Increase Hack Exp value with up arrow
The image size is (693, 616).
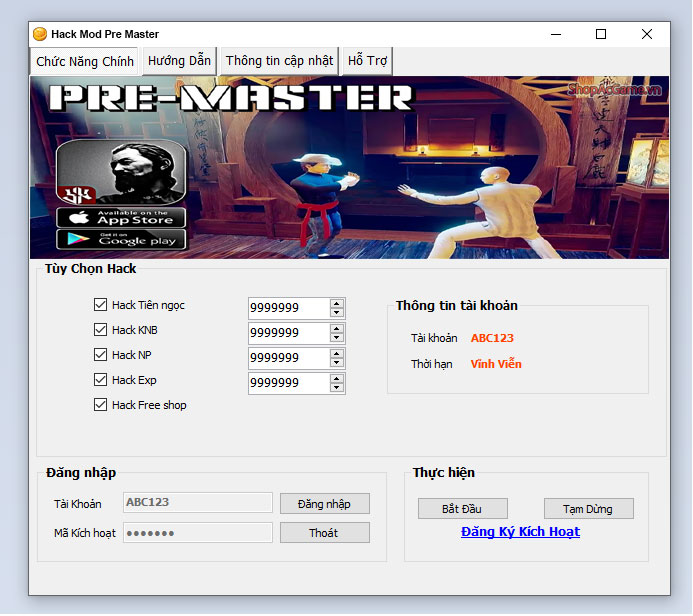[x=337, y=379]
